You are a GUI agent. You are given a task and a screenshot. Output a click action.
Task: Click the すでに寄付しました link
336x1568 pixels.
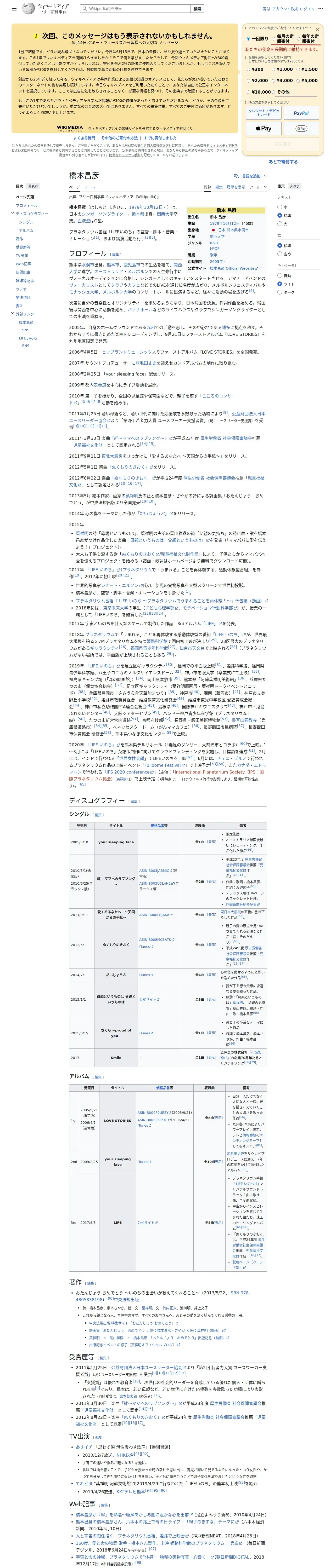click(x=160, y=138)
